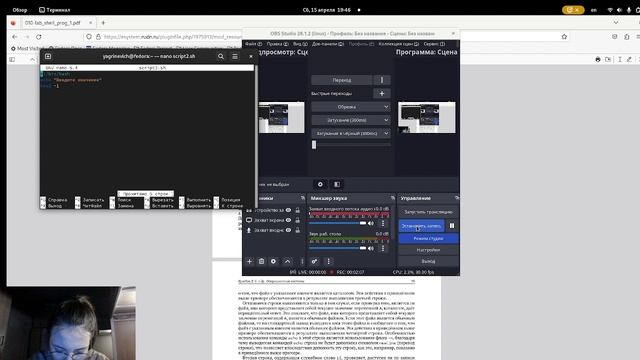The height and width of the screenshot is (360, 640).
Task: Toggle PDF viewer sidebar in Firefox
Action: point(12,60)
